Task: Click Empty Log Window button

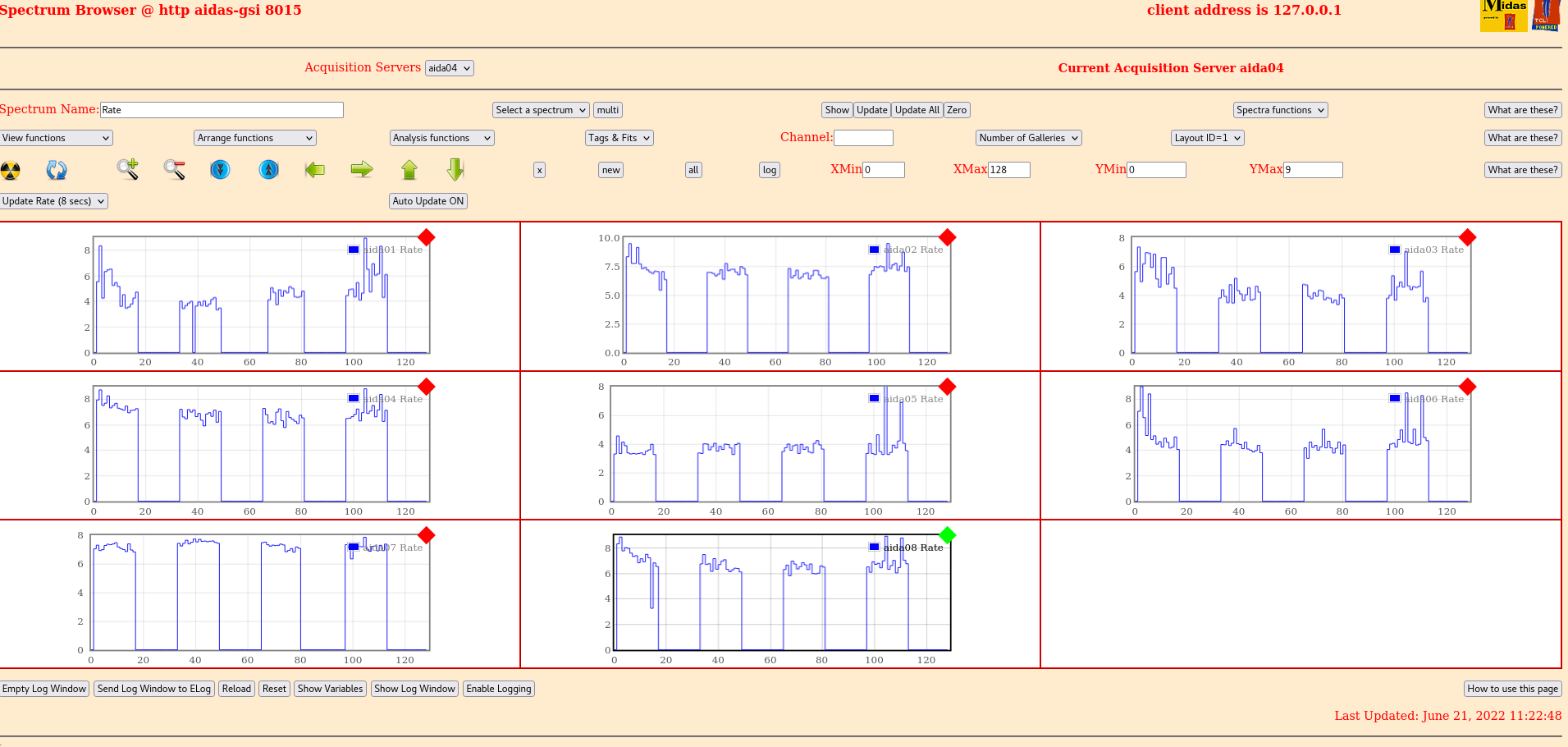Action: 44,689
